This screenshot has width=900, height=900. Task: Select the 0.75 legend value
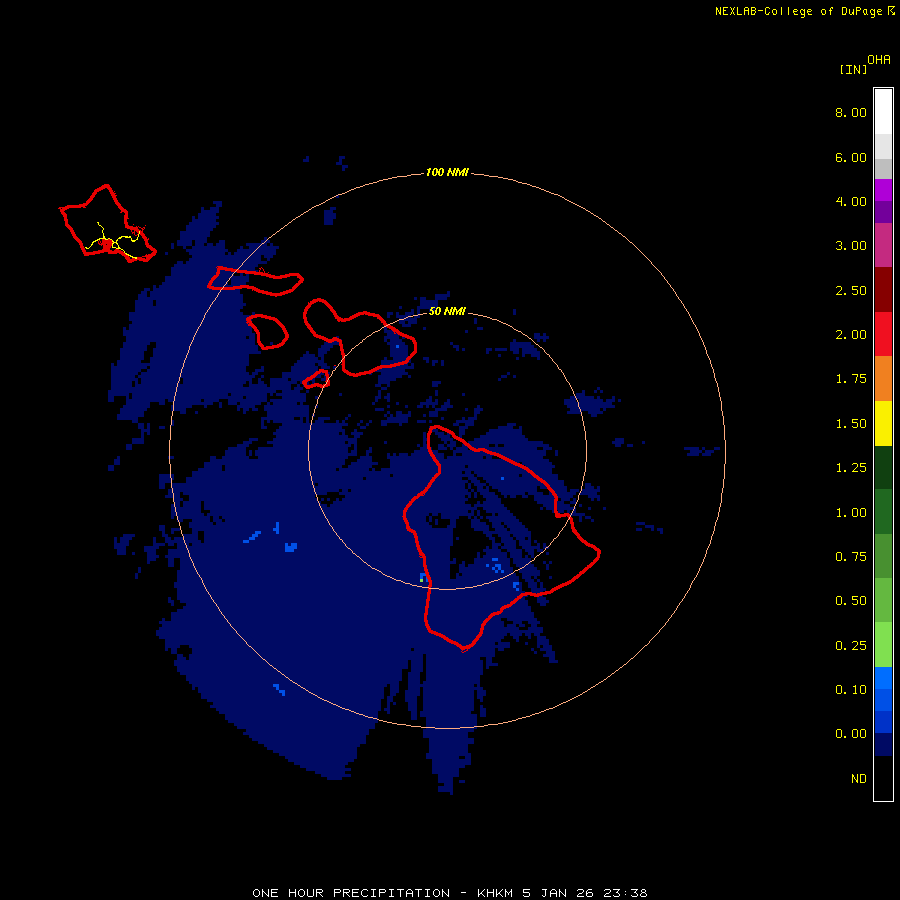coord(851,557)
